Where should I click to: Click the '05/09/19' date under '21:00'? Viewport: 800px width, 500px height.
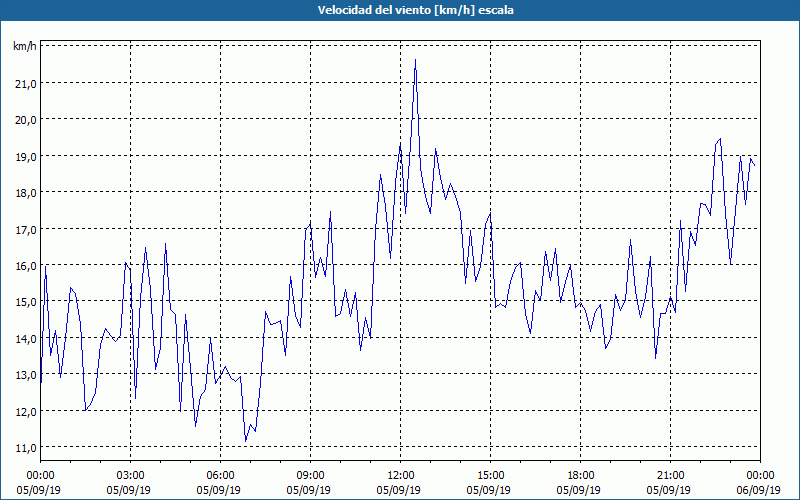[668, 490]
